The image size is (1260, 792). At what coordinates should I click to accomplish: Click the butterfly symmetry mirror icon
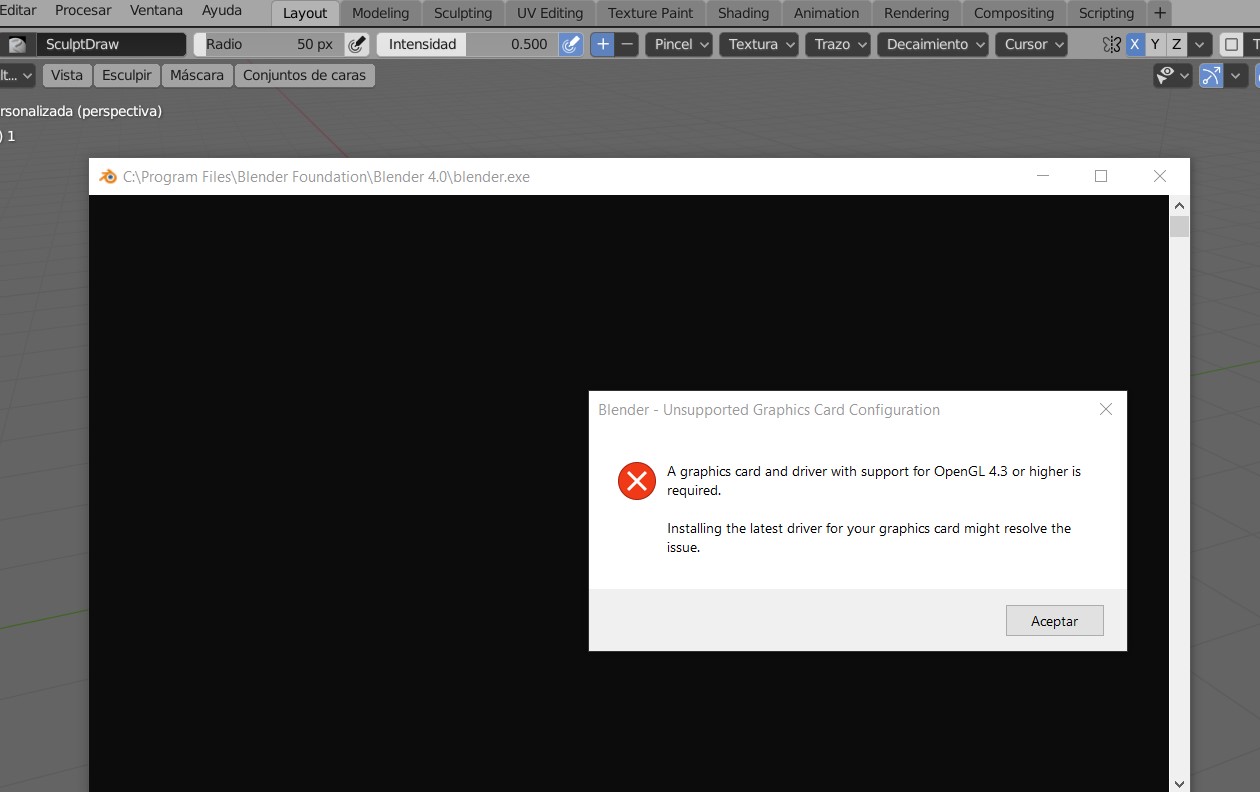[x=1111, y=45]
